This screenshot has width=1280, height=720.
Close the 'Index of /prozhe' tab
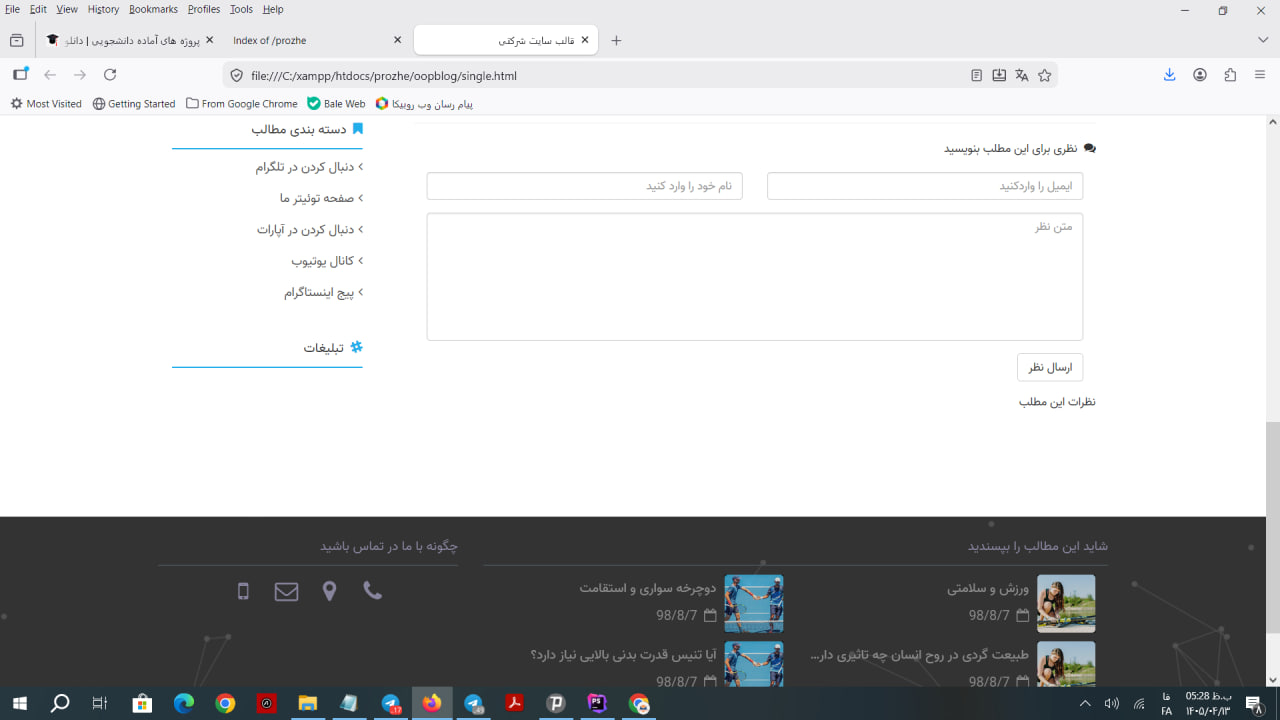(397, 40)
